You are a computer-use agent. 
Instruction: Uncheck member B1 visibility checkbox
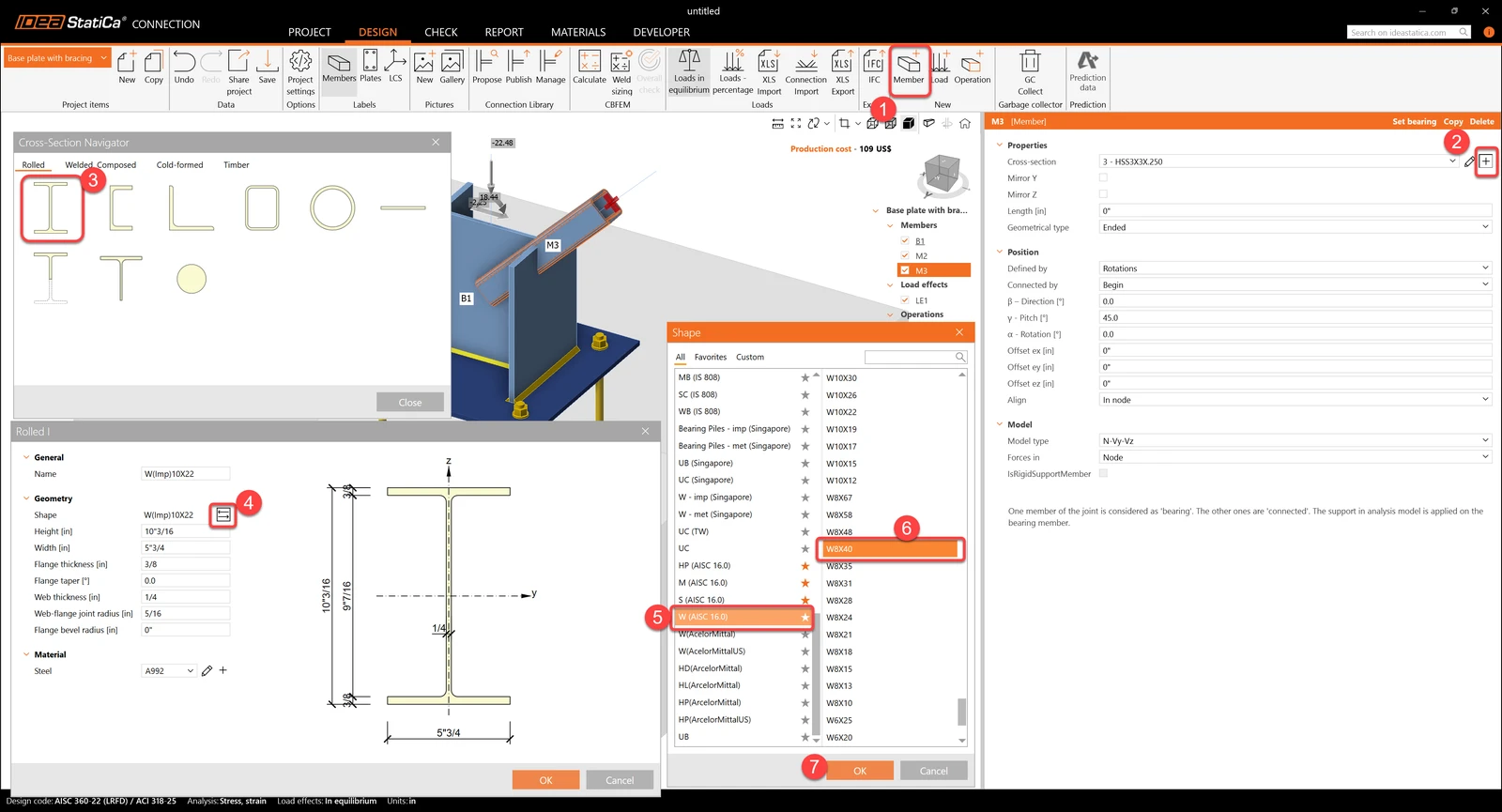pos(905,241)
